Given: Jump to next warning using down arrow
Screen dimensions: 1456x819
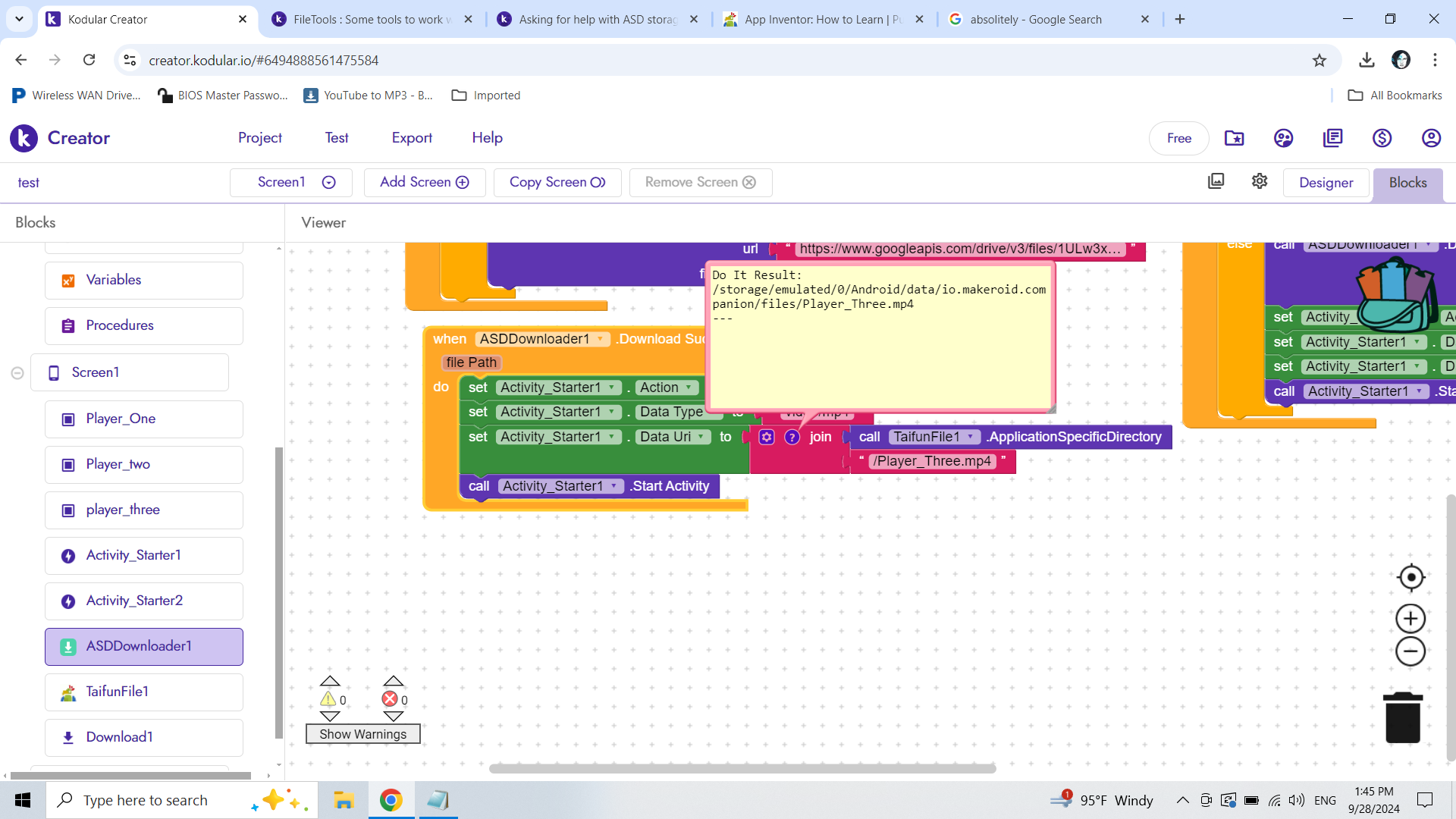Looking at the screenshot, I should click(x=330, y=717).
